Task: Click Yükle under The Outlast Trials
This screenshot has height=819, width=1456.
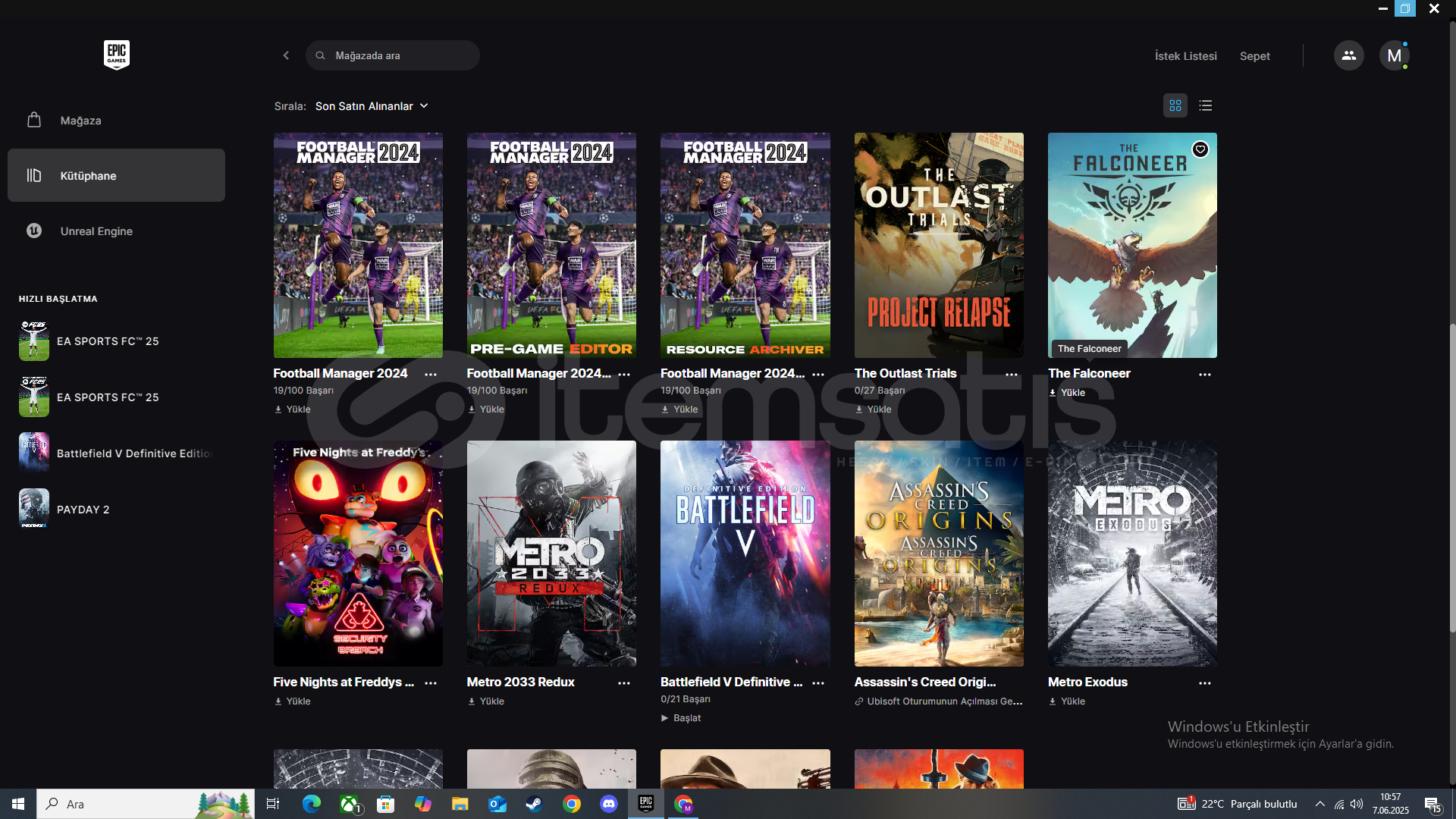Action: pos(874,409)
